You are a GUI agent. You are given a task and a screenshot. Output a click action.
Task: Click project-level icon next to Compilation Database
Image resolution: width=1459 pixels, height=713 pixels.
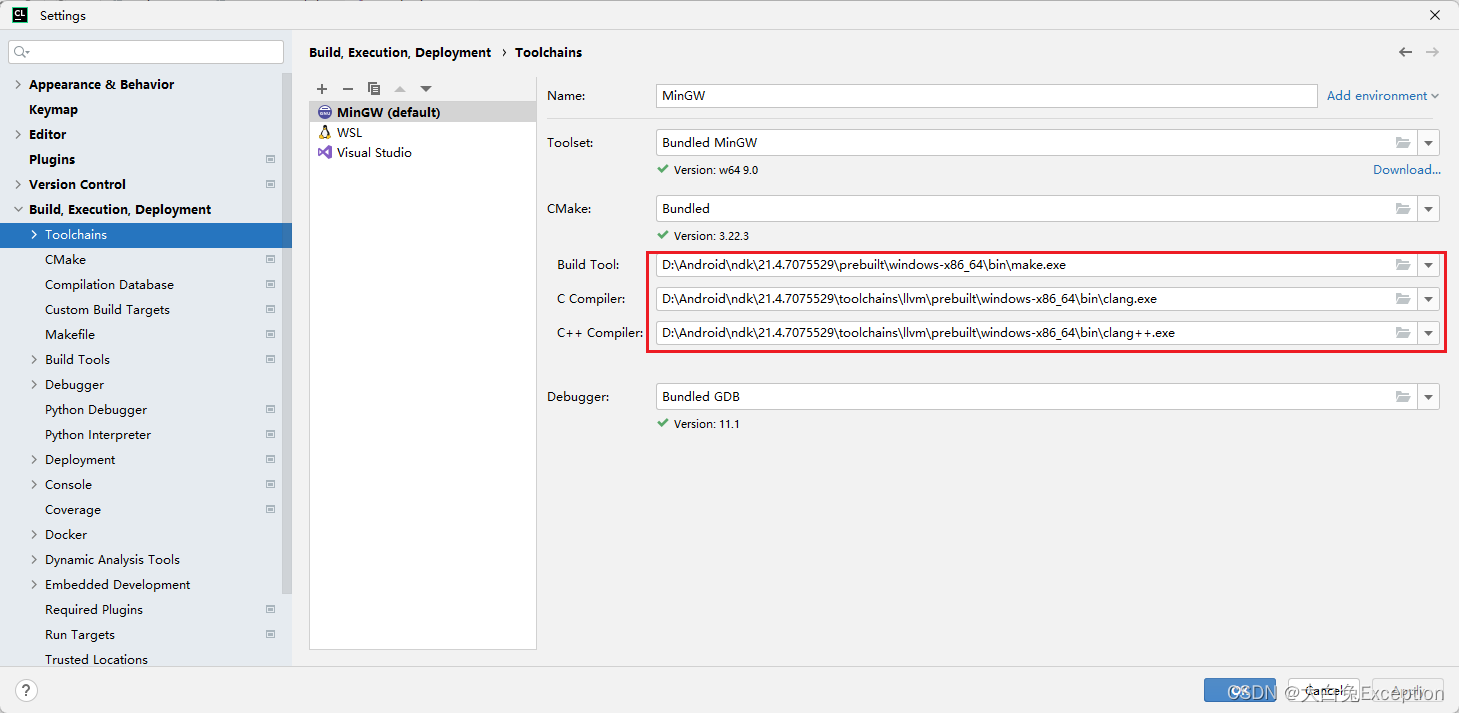(270, 284)
